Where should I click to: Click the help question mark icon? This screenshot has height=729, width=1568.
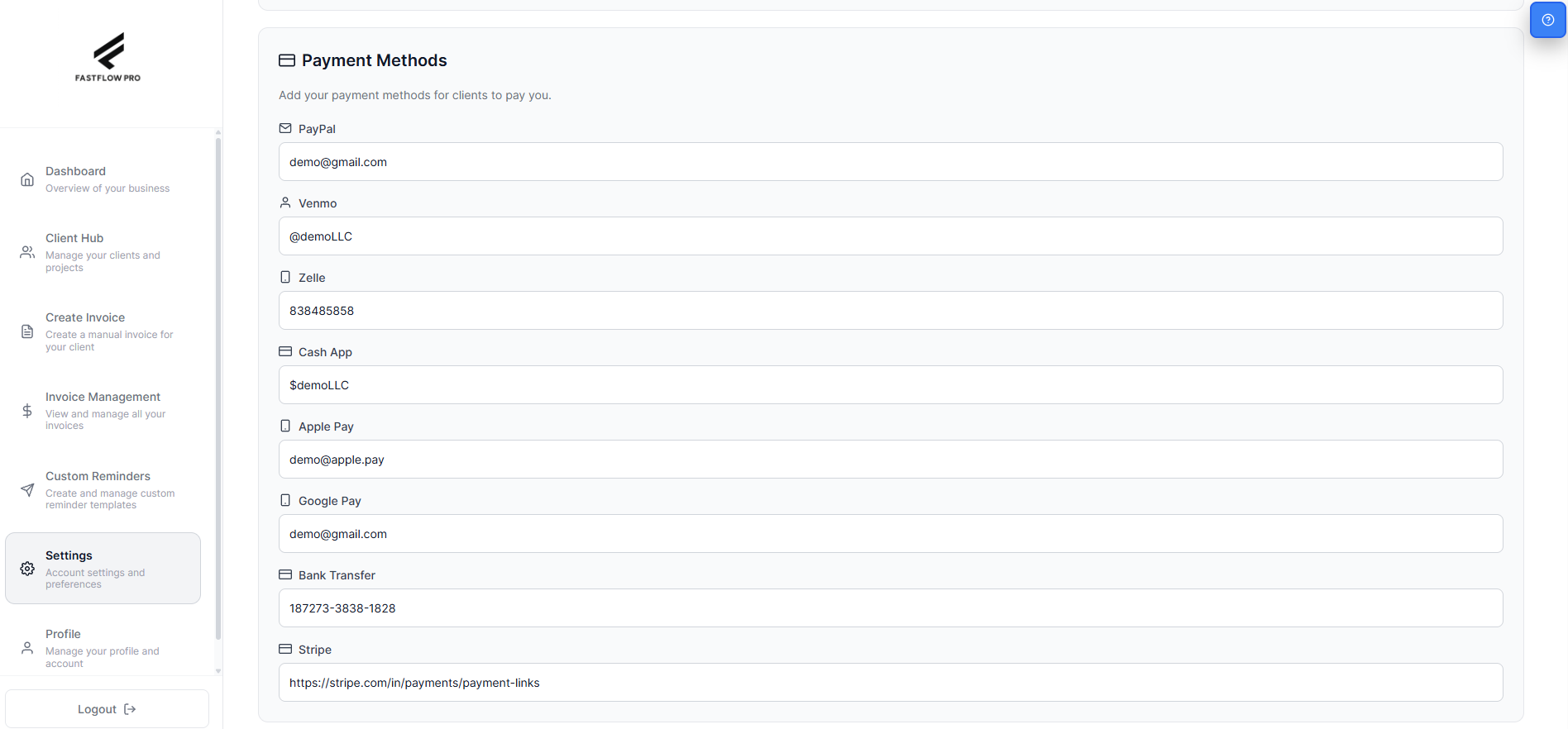coord(1547,20)
